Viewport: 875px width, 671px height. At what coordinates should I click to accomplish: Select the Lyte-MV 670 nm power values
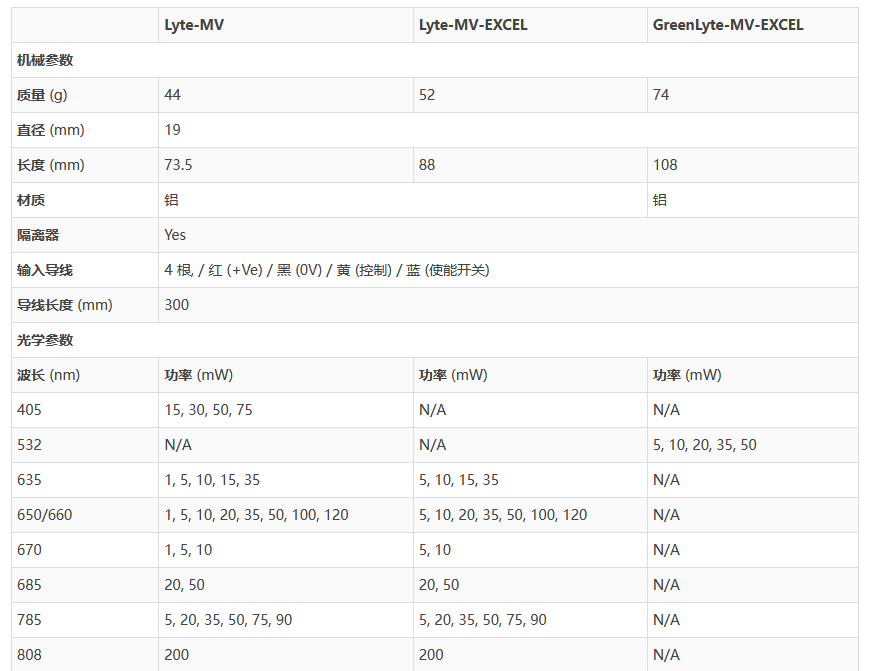click(188, 550)
